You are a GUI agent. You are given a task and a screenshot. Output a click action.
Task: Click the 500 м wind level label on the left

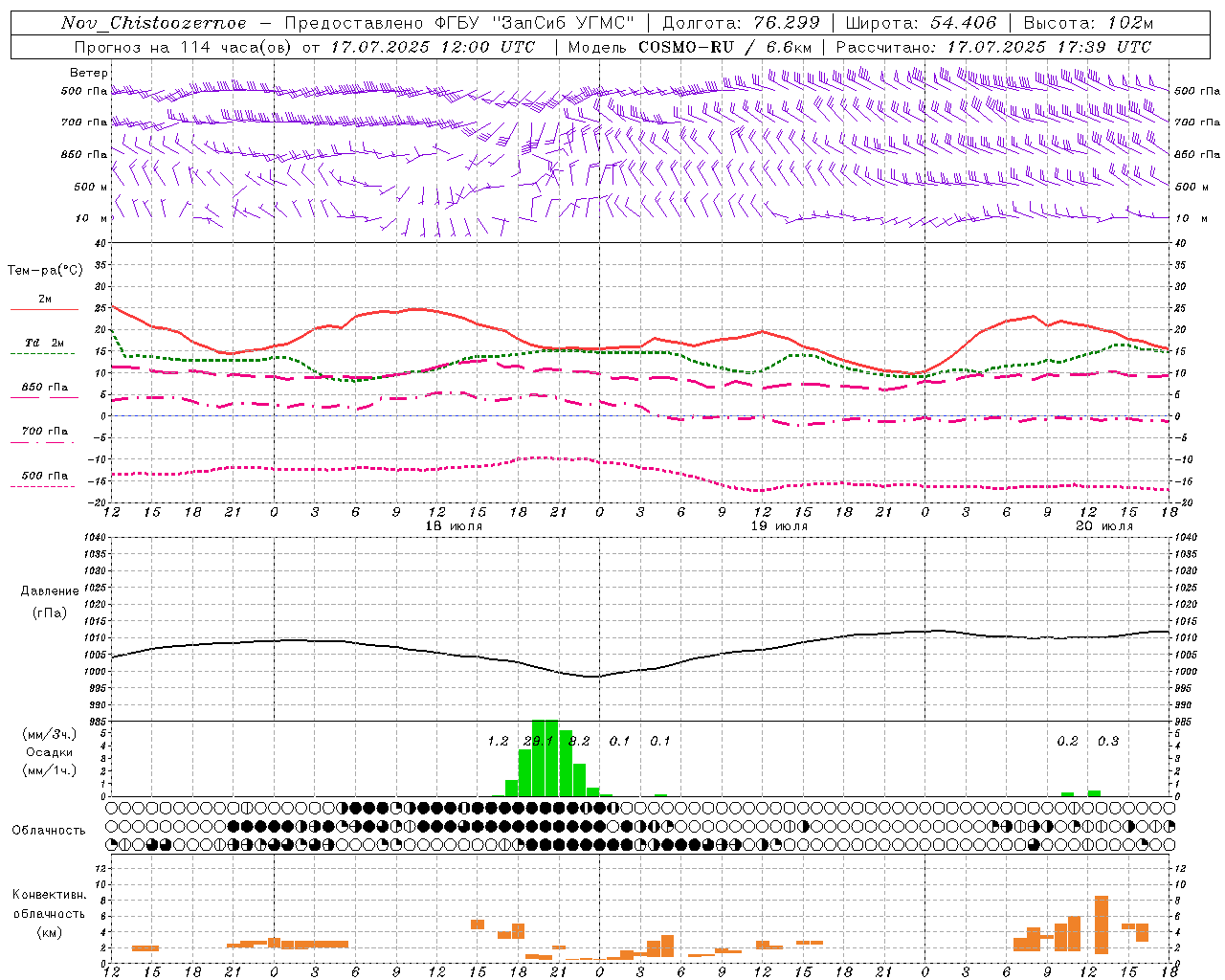pos(91,187)
